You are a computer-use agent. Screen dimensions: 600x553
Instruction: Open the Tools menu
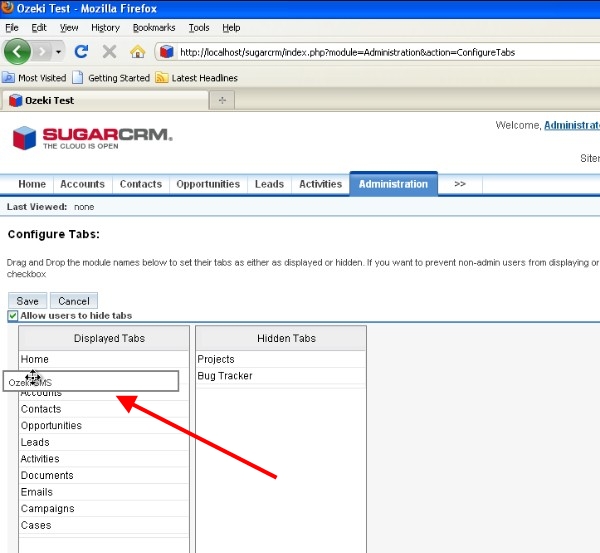pos(199,28)
